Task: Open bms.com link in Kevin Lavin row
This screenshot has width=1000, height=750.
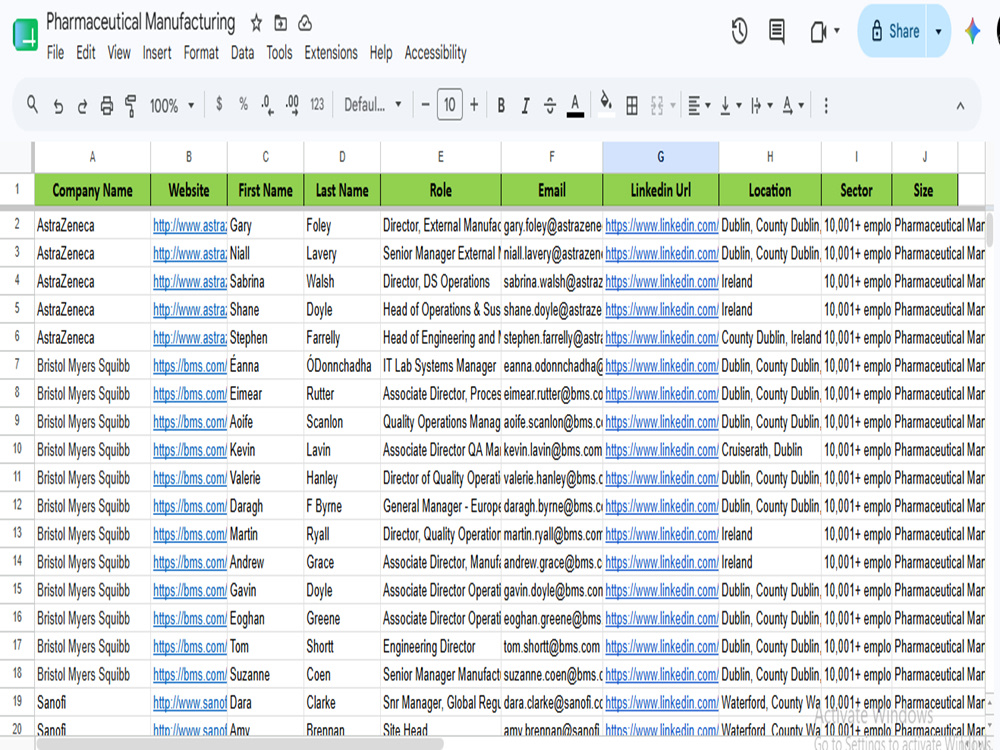Action: coord(189,450)
